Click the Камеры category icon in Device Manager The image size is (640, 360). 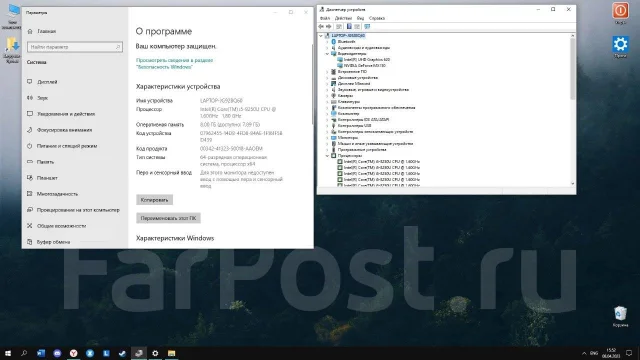(333, 96)
